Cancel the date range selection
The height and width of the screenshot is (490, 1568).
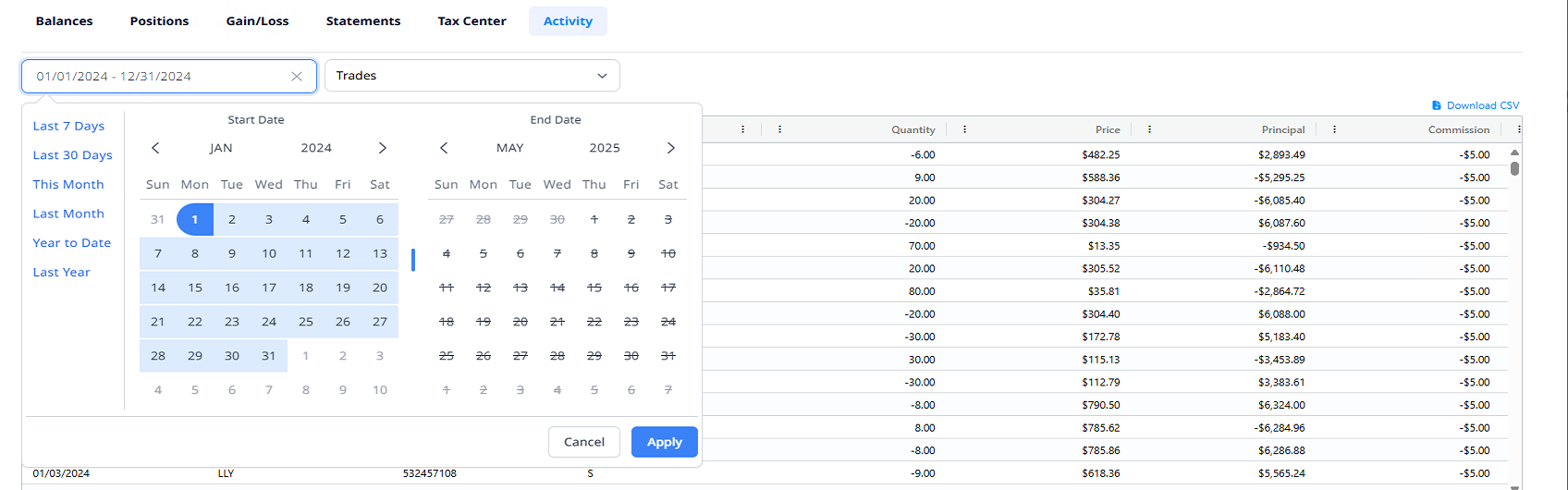(x=584, y=442)
